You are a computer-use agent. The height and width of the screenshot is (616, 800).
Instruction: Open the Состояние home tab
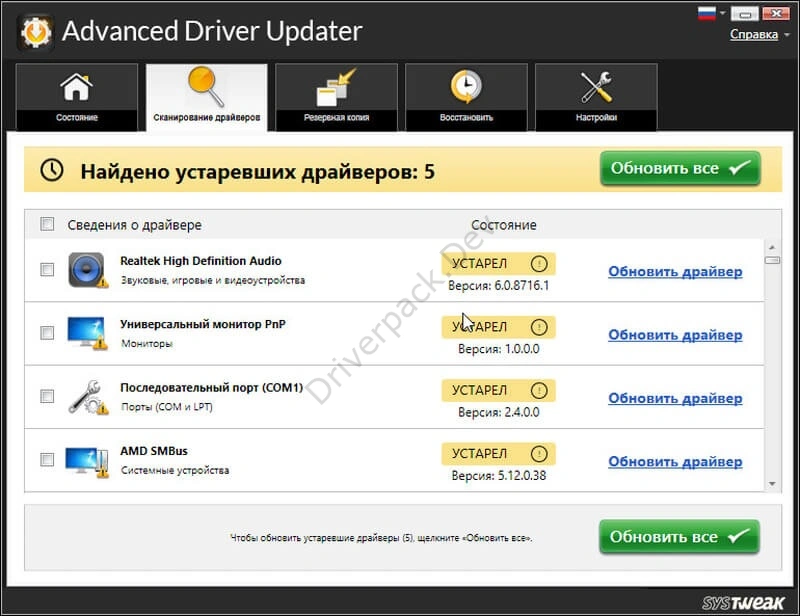[77, 97]
